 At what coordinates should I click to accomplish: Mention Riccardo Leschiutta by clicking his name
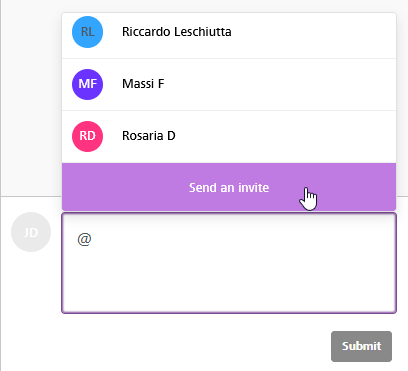[x=177, y=32]
